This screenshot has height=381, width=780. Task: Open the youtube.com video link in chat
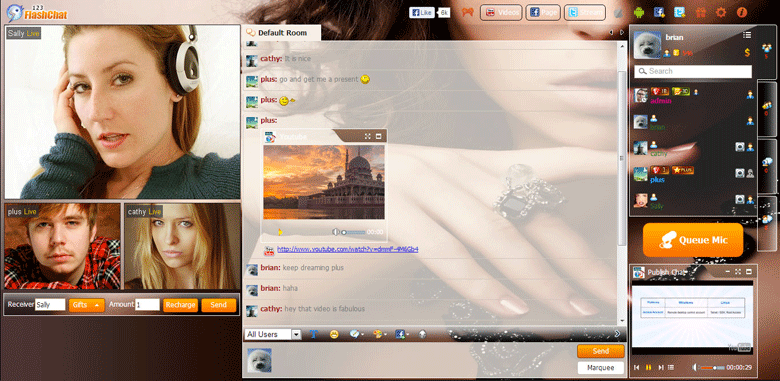[347, 249]
